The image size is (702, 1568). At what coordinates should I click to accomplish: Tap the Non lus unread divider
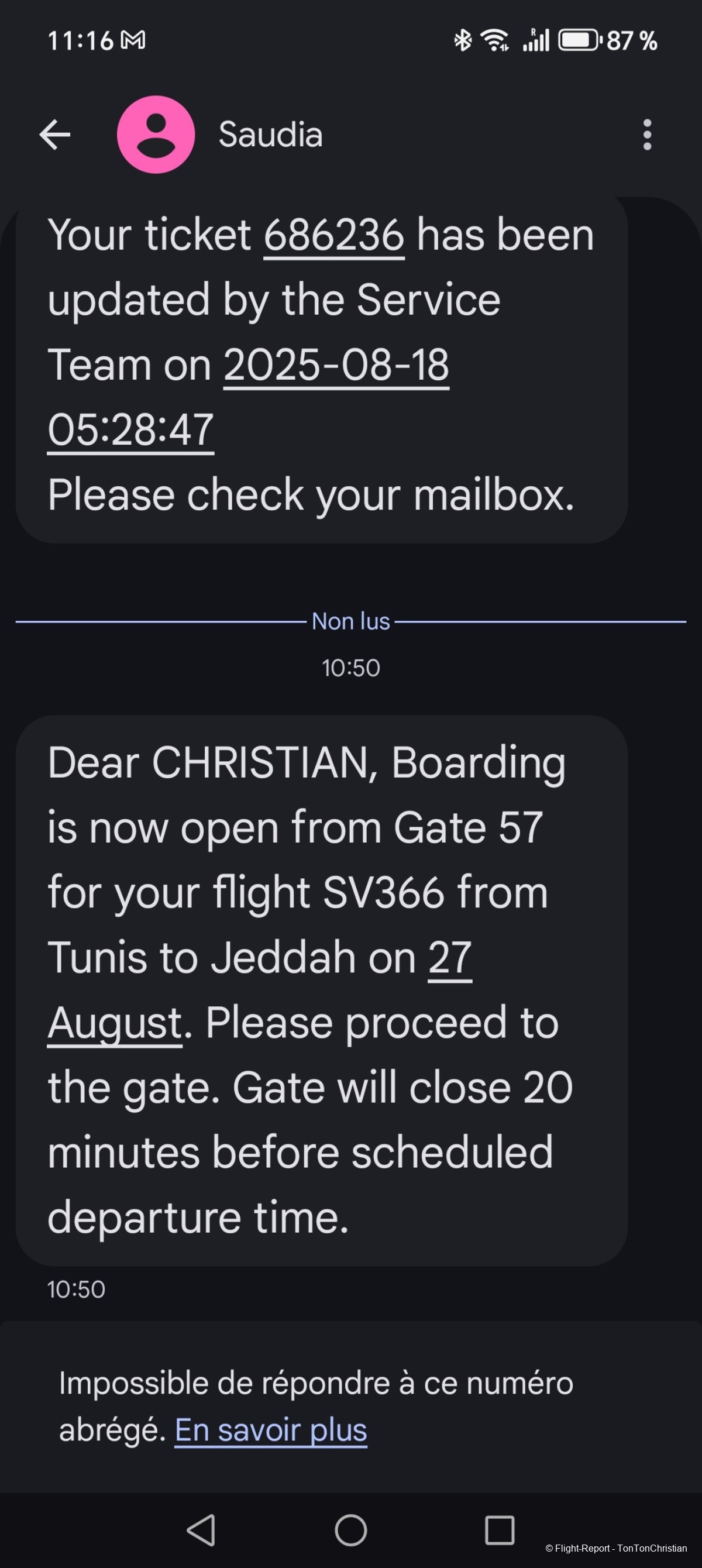click(350, 621)
